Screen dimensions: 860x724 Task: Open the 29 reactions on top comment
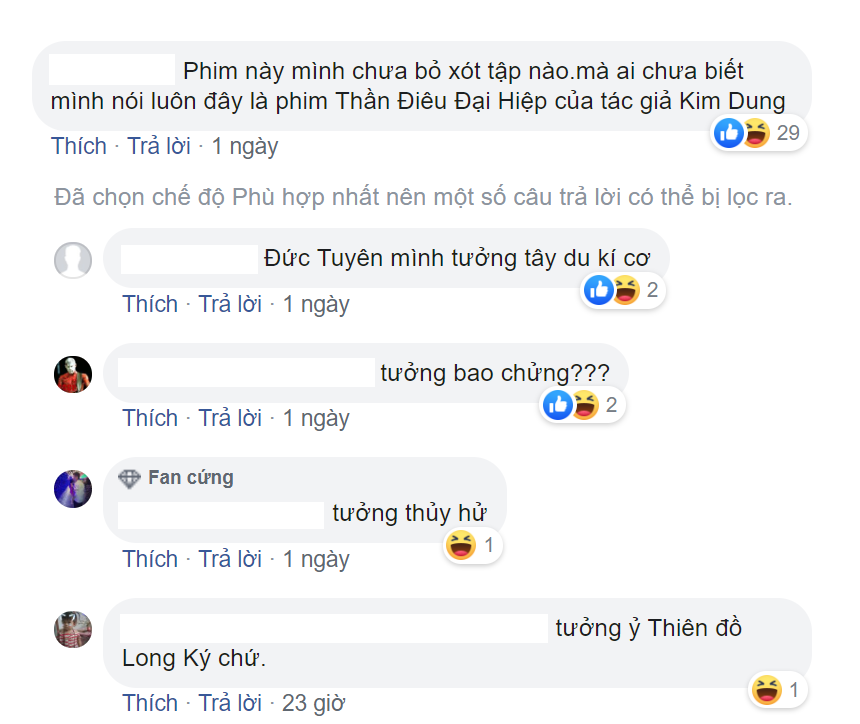click(x=759, y=133)
